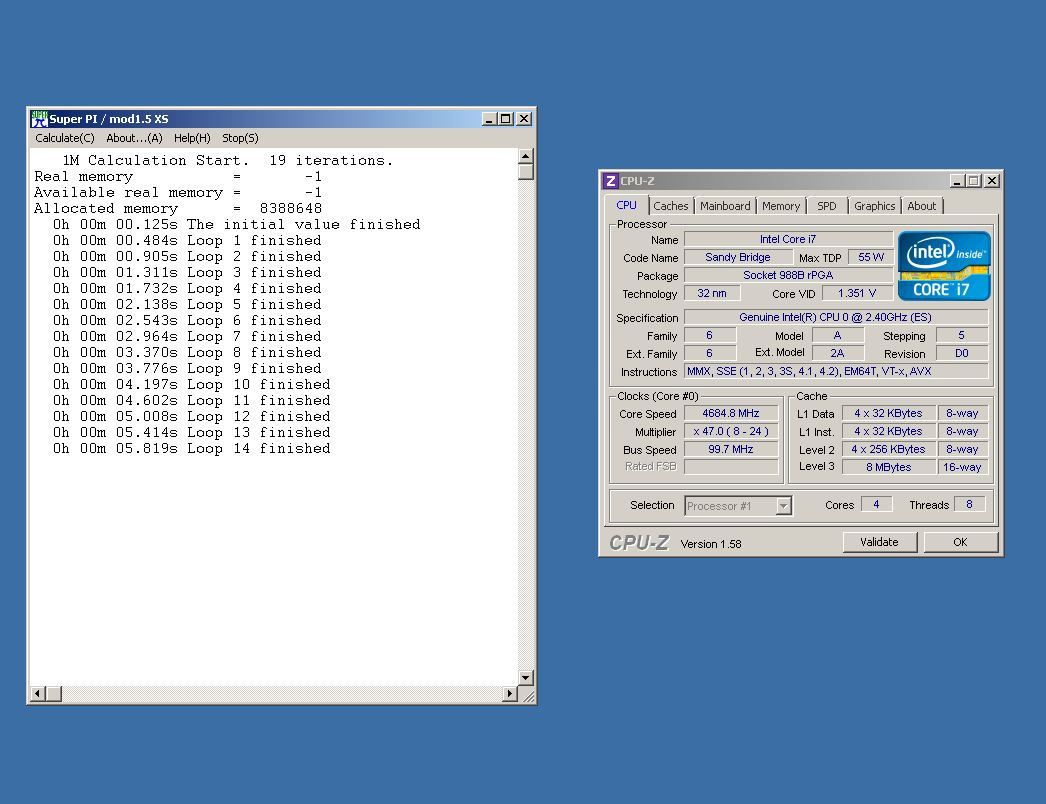Screen dimensions: 1046x804
Task: Minimize the CPU-Z window
Action: coord(957,181)
